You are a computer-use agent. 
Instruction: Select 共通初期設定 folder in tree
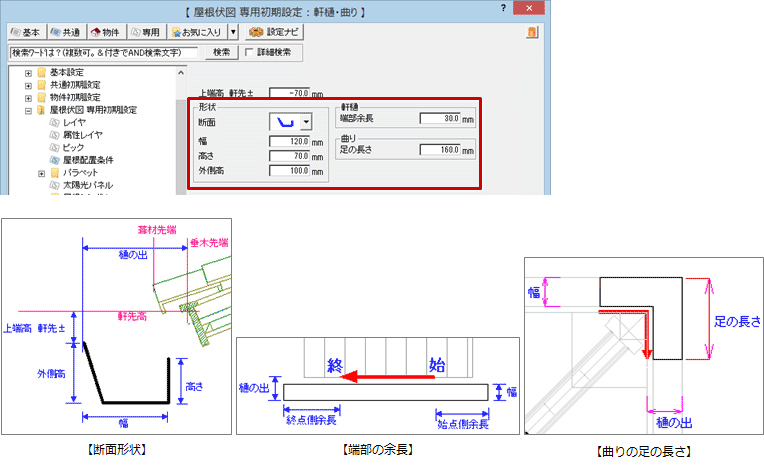[x=75, y=85]
